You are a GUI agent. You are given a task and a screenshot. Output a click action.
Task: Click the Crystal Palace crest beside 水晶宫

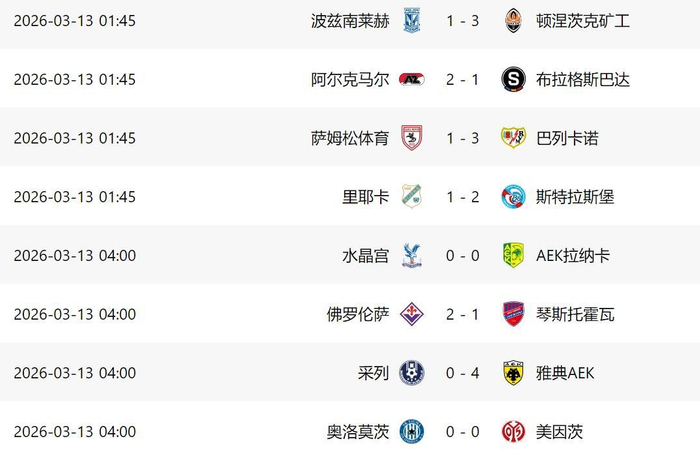tap(412, 256)
